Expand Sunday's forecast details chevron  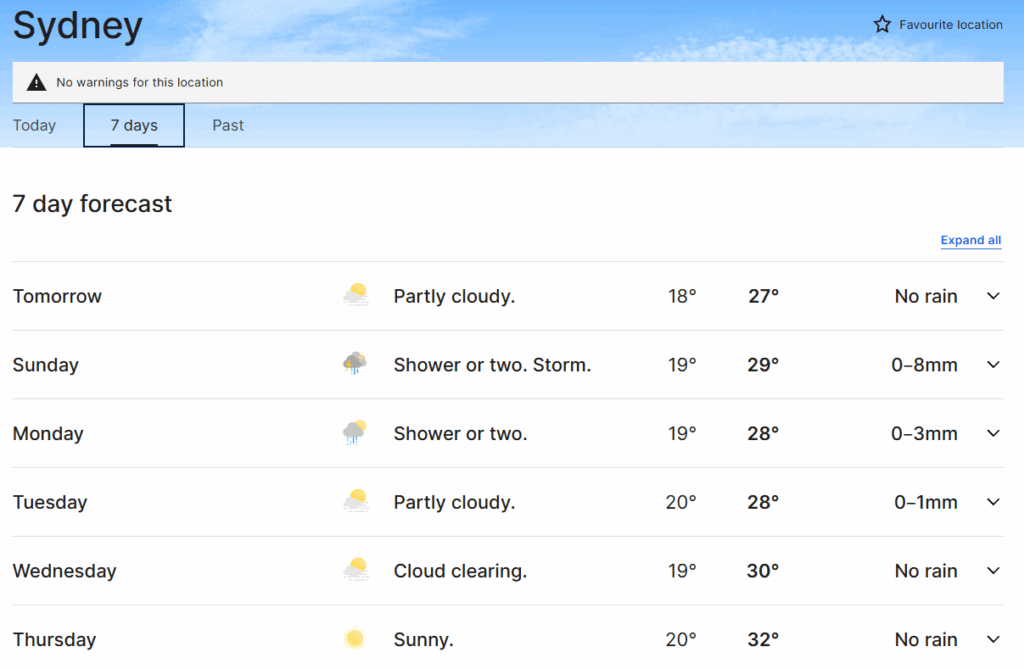pos(993,365)
